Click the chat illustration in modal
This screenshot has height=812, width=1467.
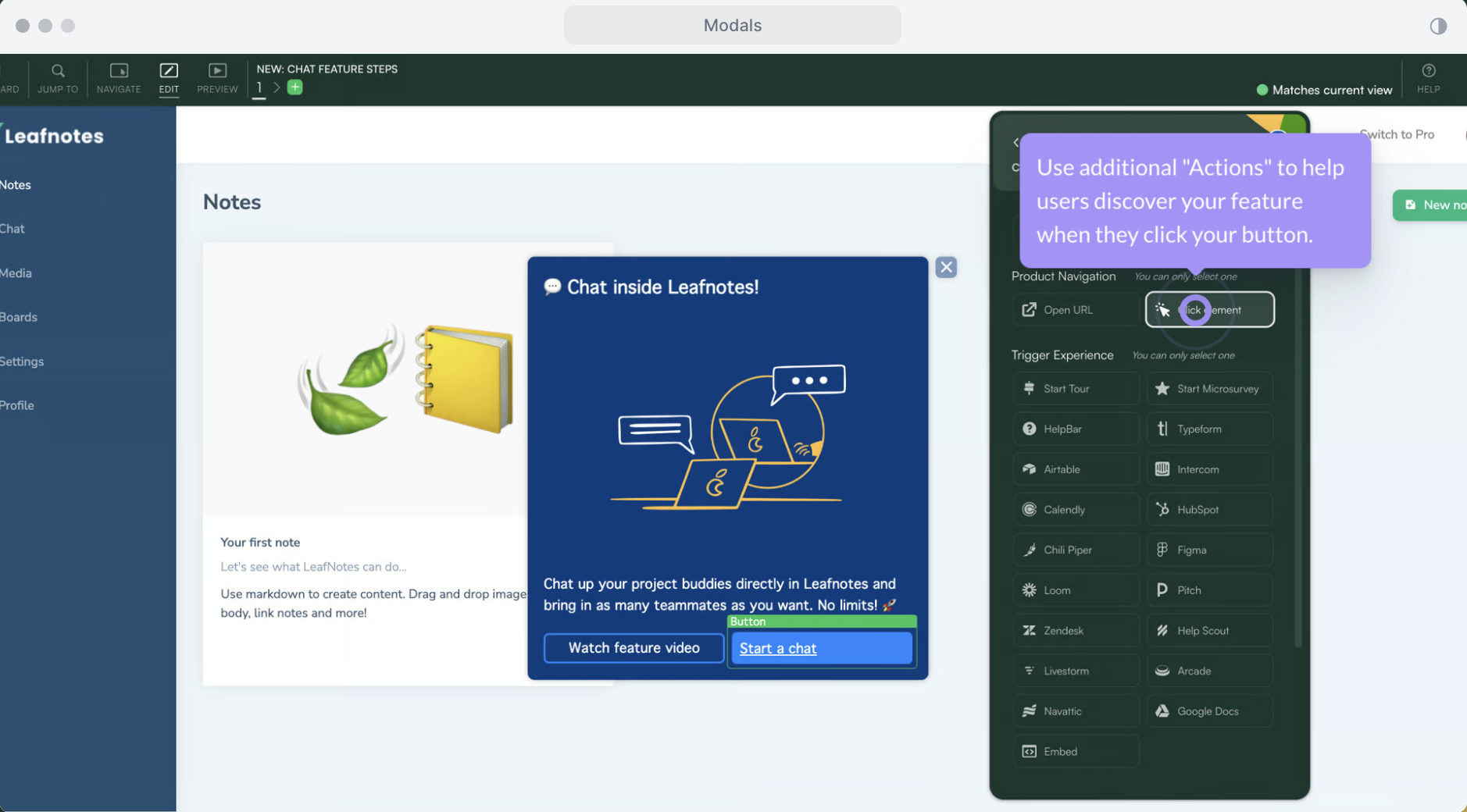728,437
